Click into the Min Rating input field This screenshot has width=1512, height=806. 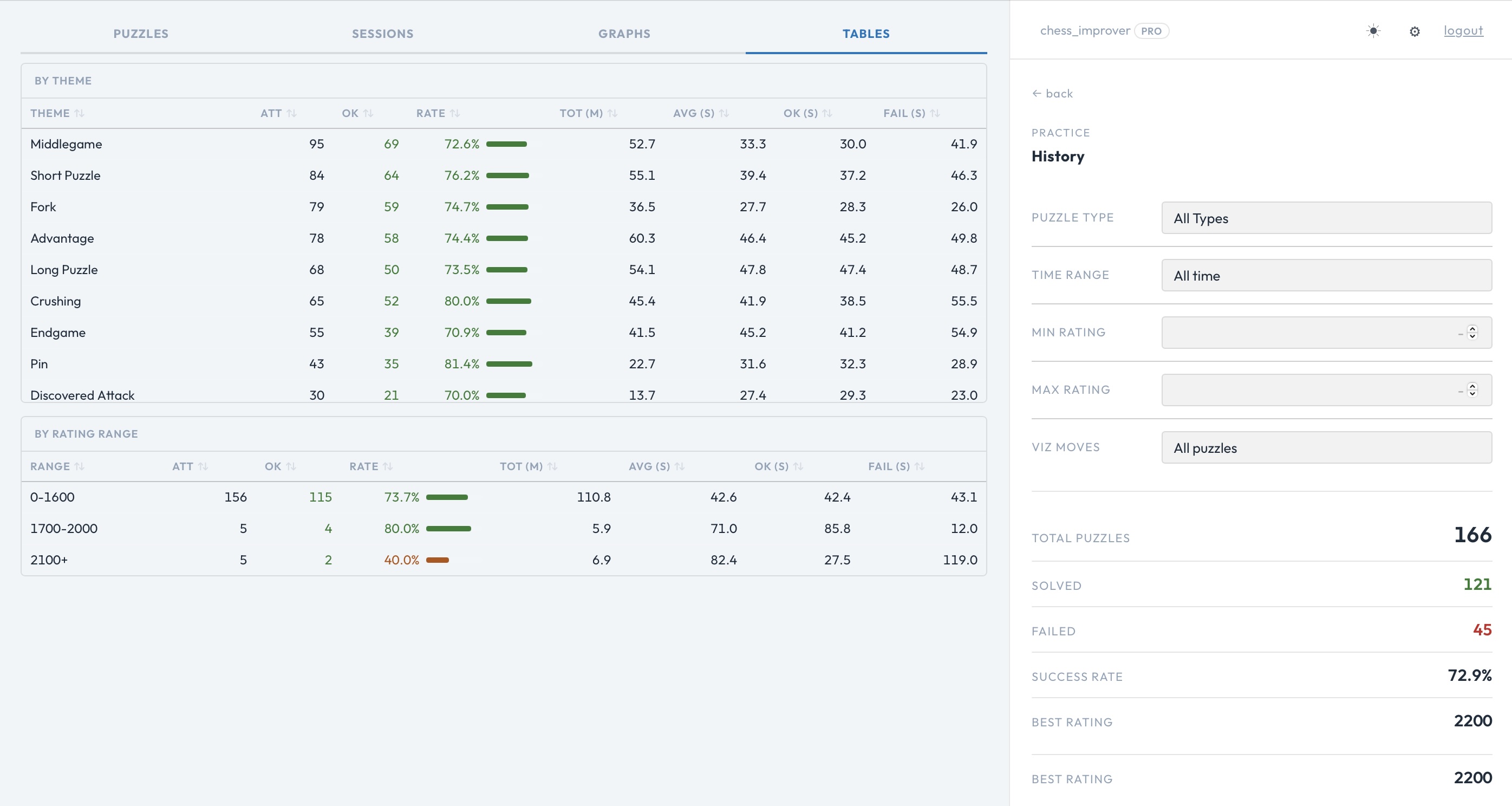click(1303, 333)
